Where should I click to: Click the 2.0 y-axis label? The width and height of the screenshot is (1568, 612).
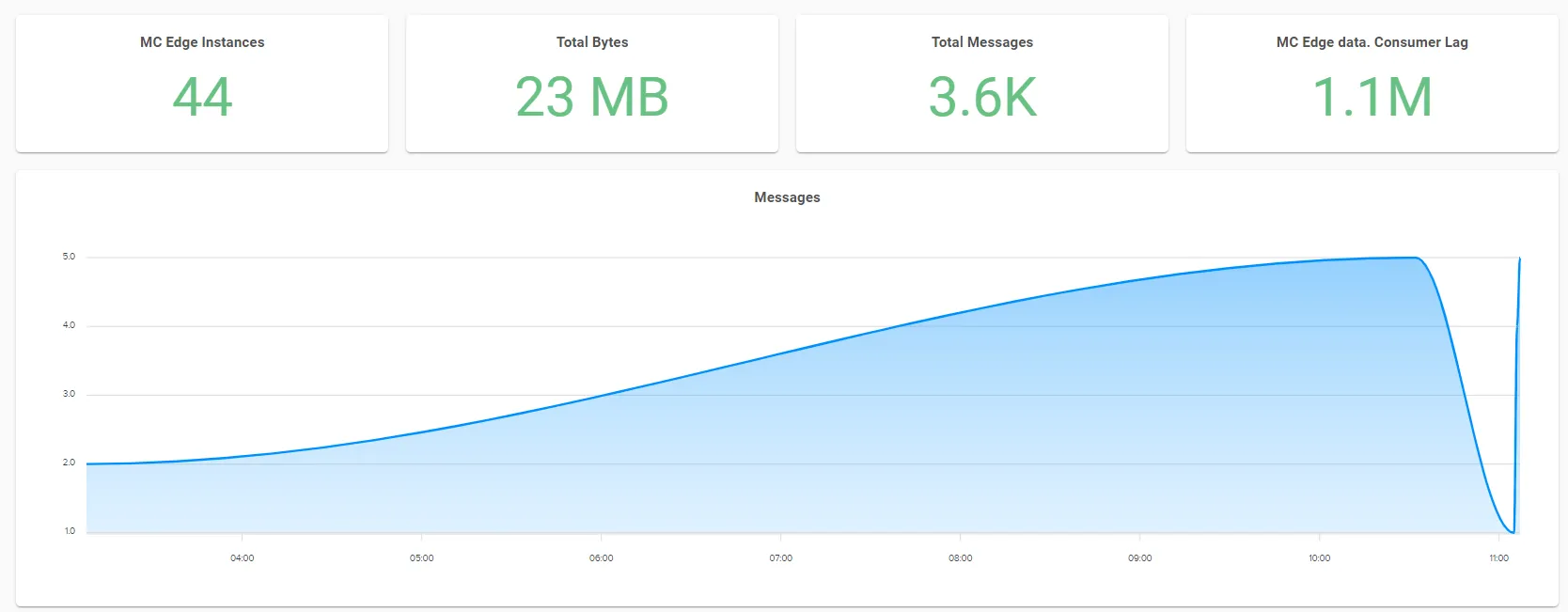pyautogui.click(x=69, y=463)
